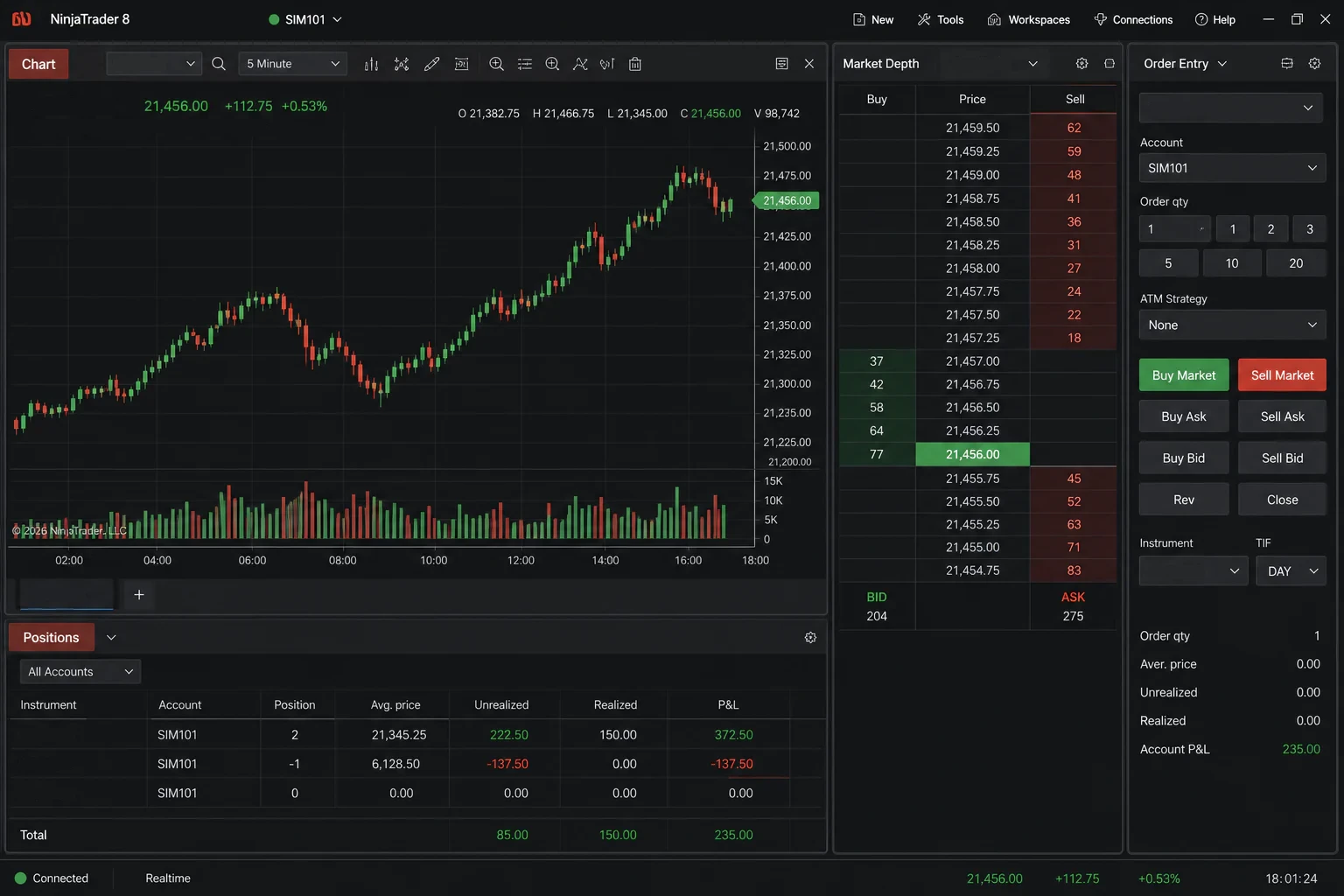The width and height of the screenshot is (1344, 896).
Task: Set order quantity to 5
Action: 1168,263
